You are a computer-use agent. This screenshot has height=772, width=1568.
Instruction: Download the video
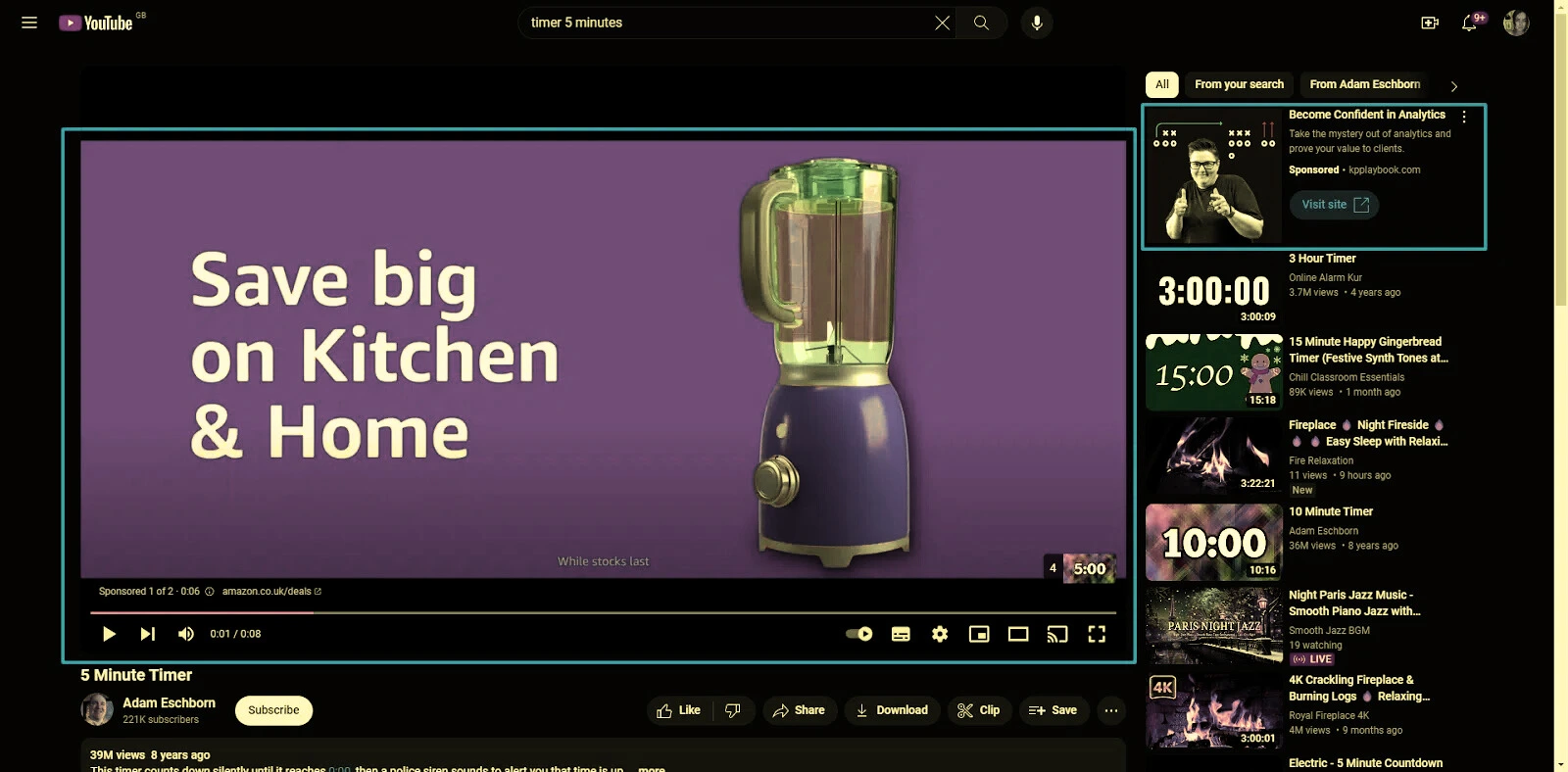(892, 710)
